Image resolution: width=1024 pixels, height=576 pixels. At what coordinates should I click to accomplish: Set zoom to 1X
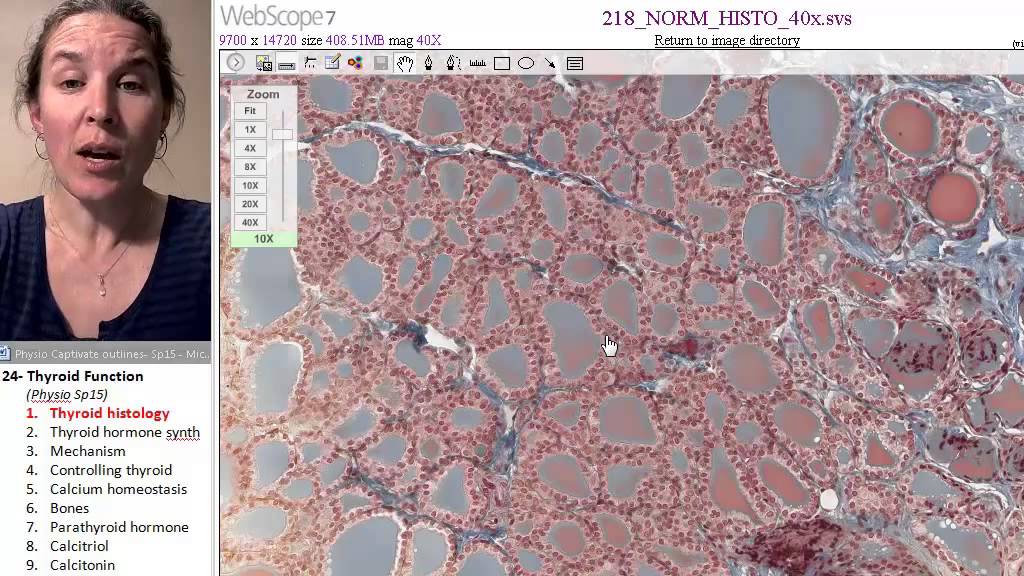tap(250, 129)
